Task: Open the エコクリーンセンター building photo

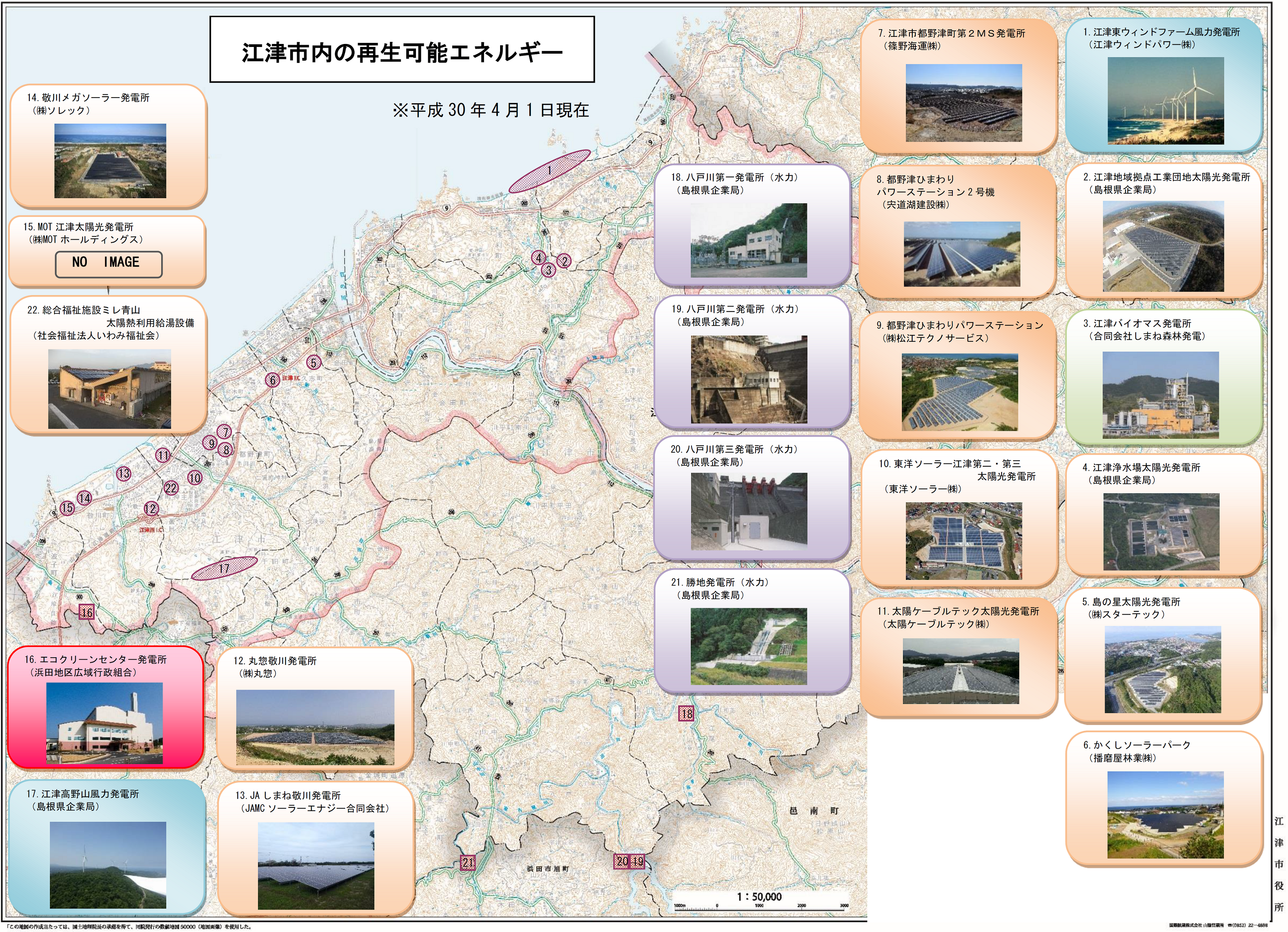Action: 105,723
